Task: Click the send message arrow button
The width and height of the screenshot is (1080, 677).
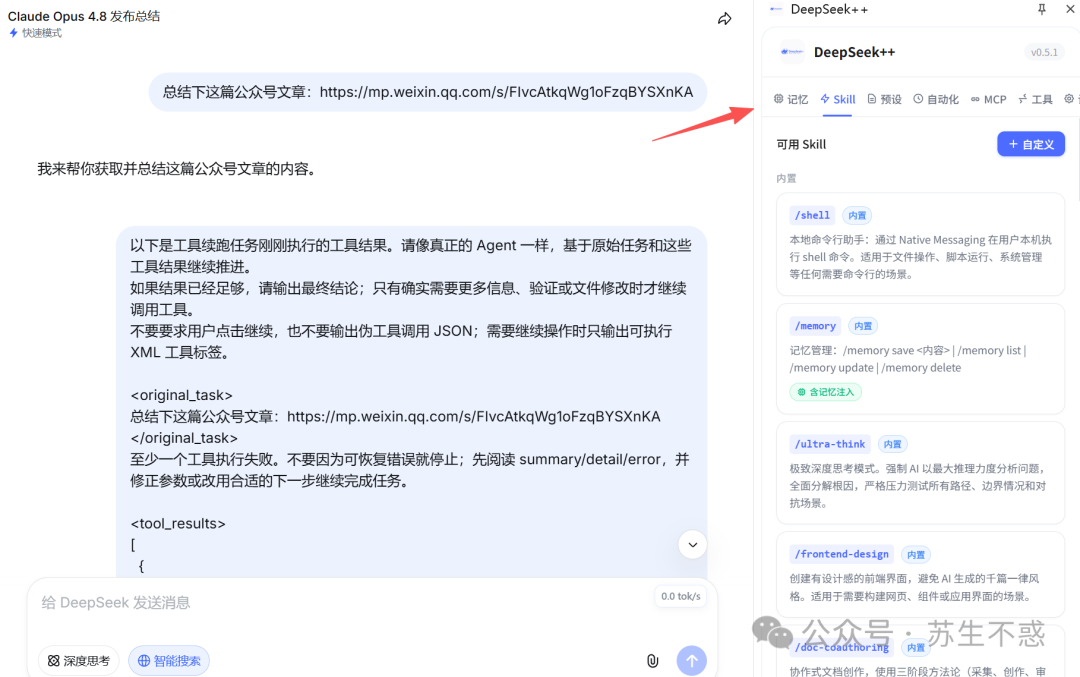Action: click(692, 660)
